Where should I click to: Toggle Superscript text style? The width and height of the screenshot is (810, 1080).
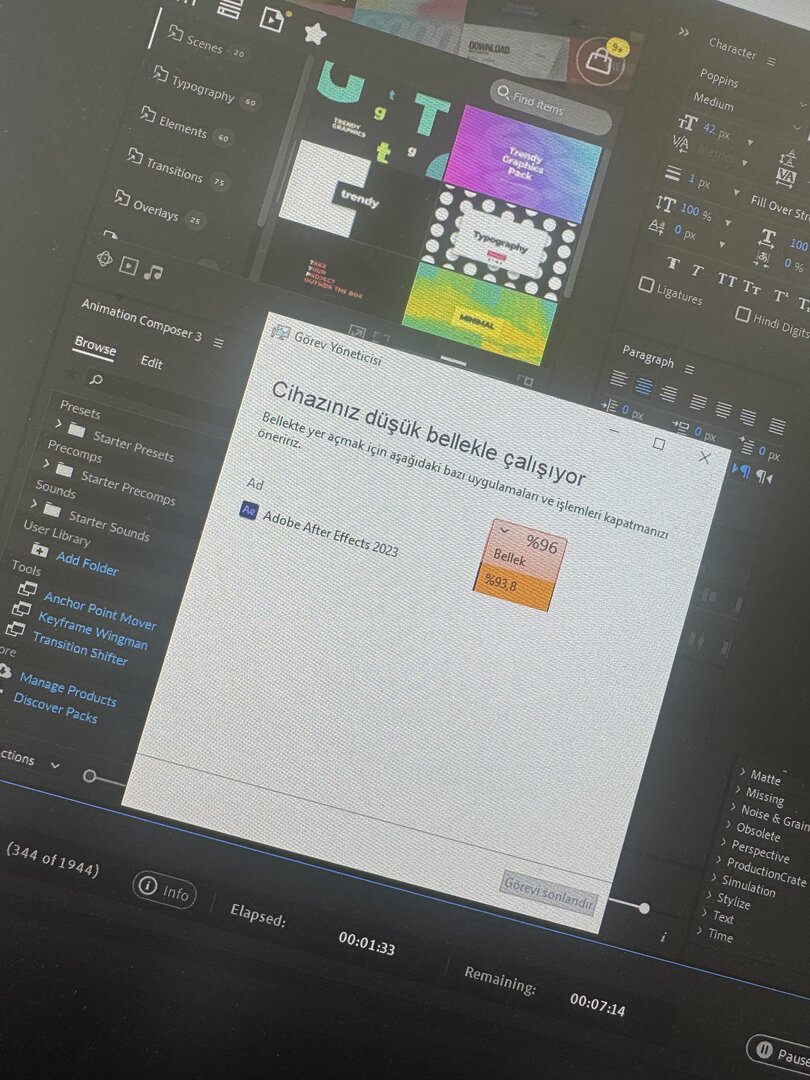click(780, 296)
